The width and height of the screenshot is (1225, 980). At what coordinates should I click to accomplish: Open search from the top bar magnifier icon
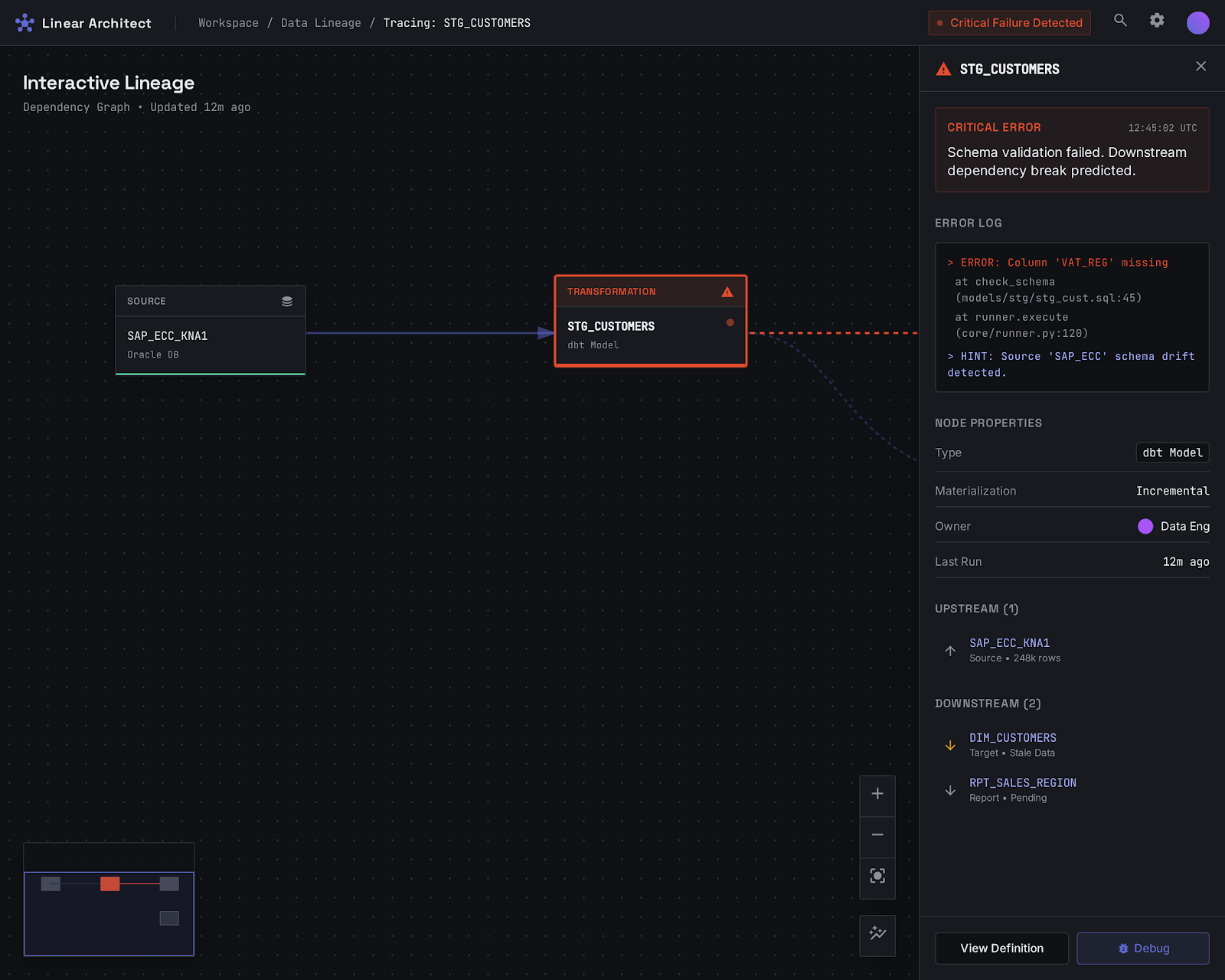[x=1120, y=21]
